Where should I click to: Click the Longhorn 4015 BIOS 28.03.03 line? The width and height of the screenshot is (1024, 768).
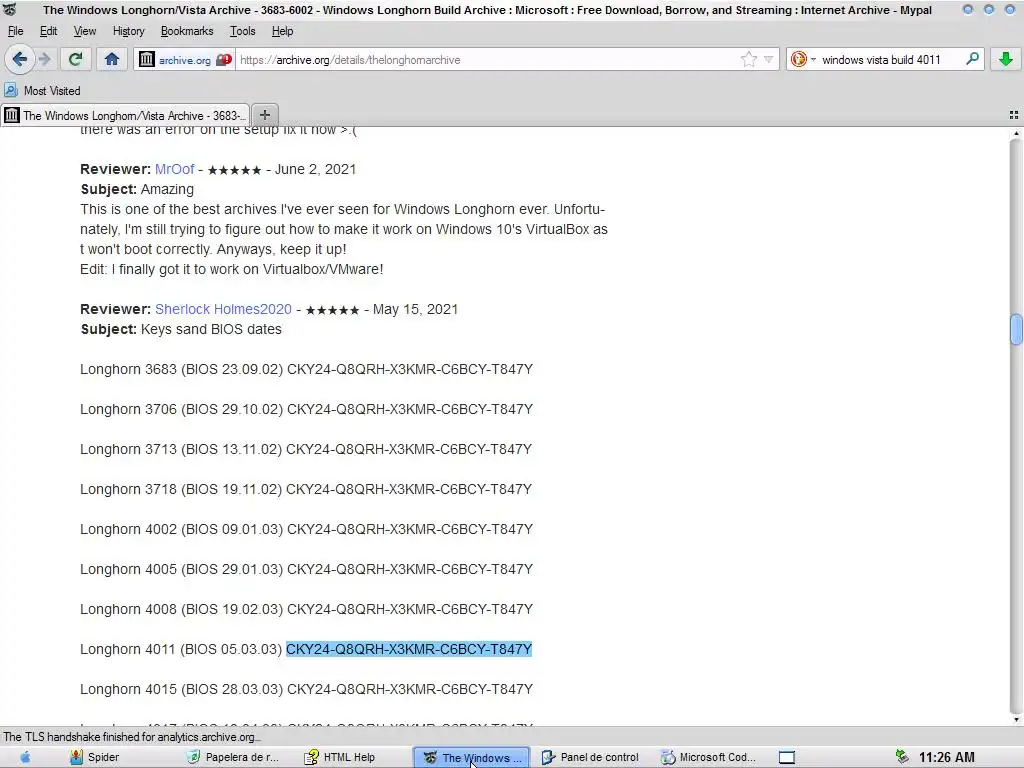coord(306,689)
